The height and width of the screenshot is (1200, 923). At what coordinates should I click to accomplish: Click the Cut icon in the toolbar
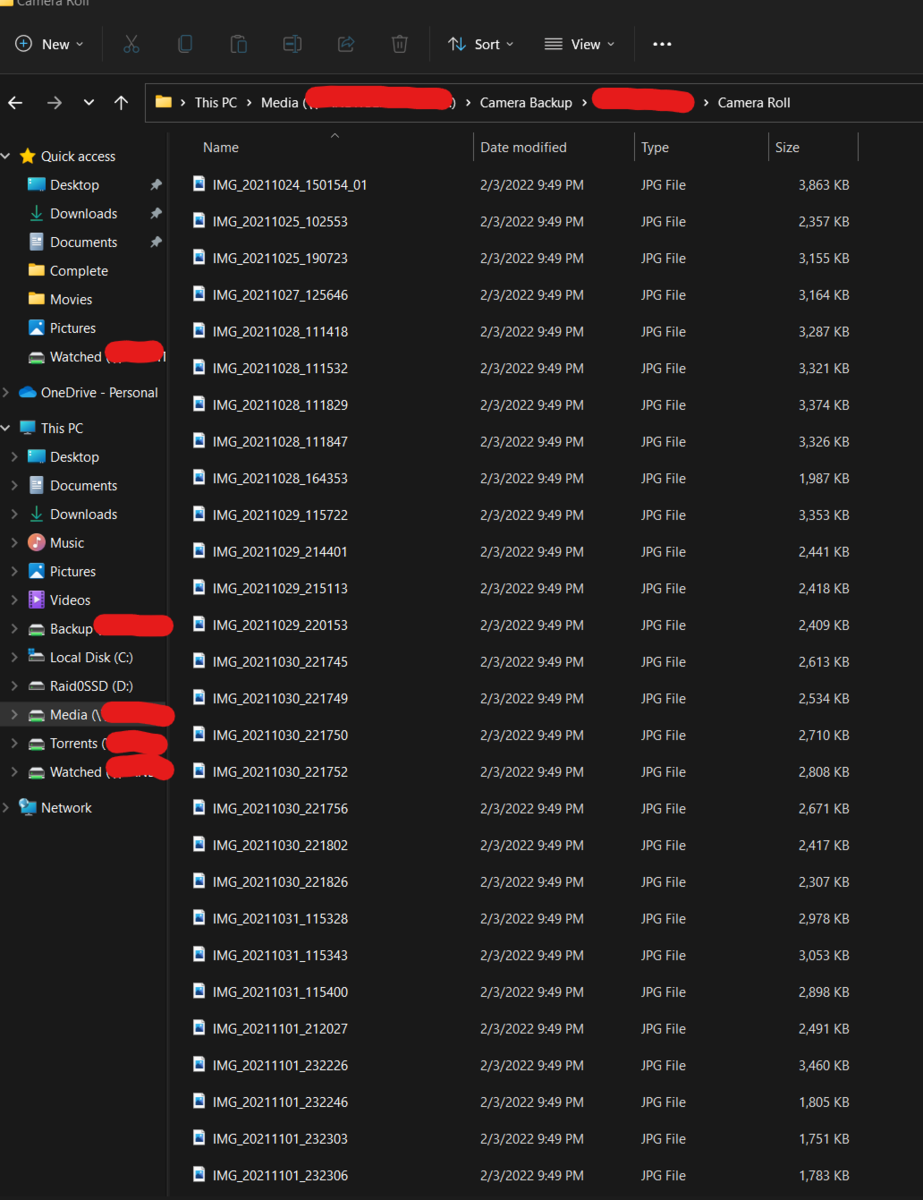131,44
